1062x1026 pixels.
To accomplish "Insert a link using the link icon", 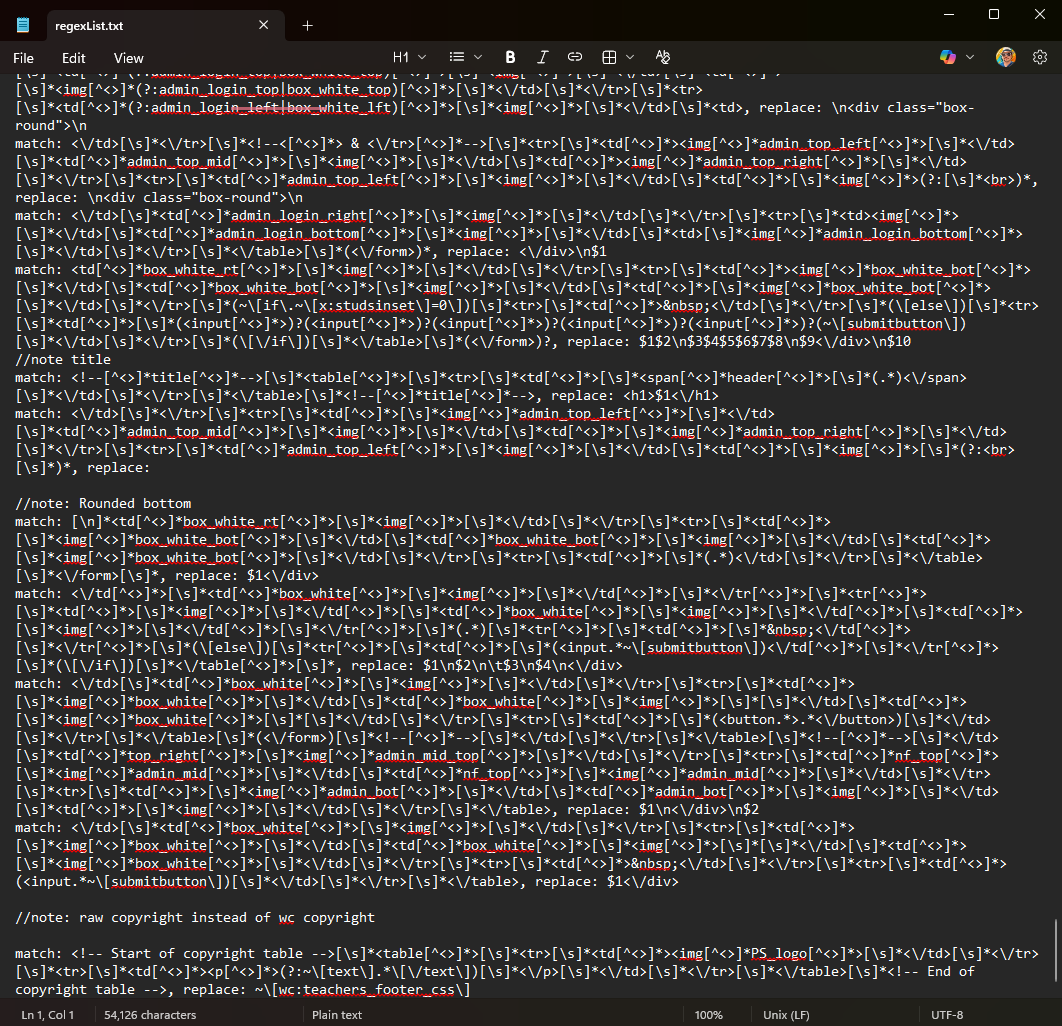I will coord(575,58).
